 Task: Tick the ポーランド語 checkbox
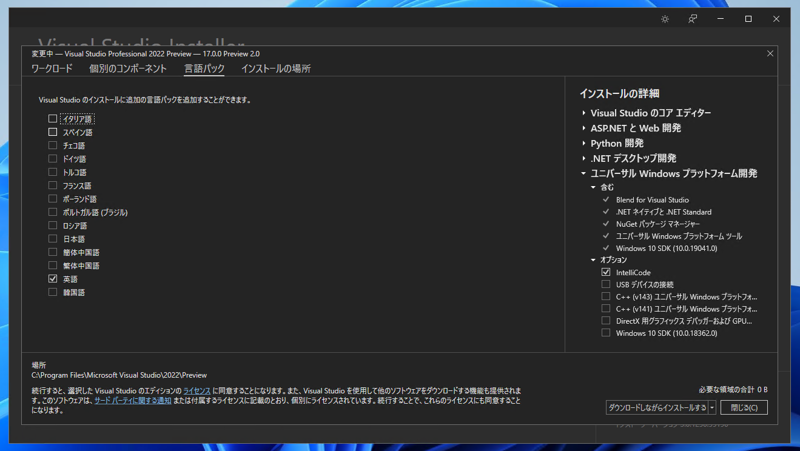53,198
